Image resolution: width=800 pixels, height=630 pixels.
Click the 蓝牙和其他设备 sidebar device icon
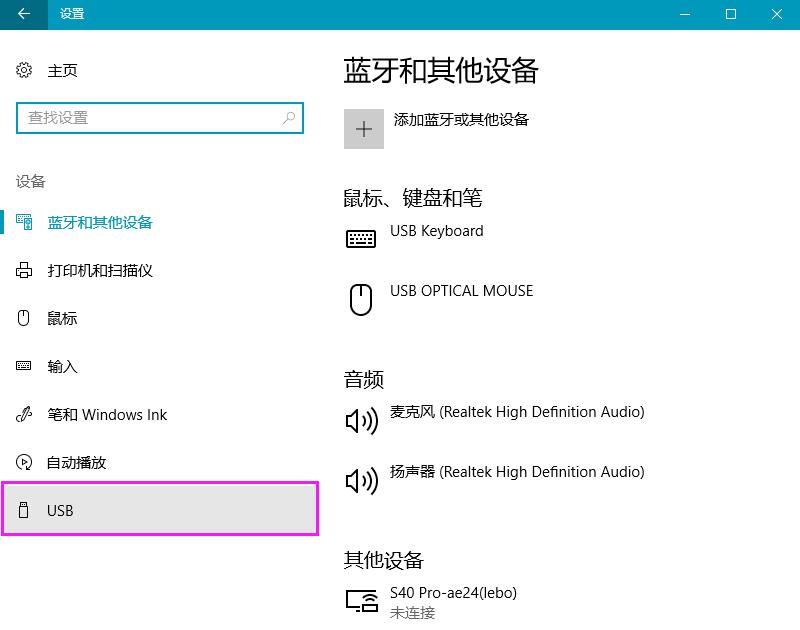pyautogui.click(x=24, y=222)
